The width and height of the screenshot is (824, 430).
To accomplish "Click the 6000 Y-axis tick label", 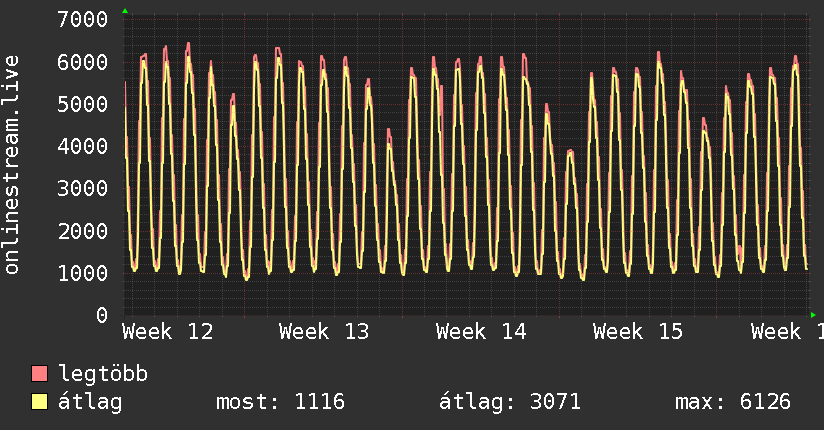I will [82, 62].
